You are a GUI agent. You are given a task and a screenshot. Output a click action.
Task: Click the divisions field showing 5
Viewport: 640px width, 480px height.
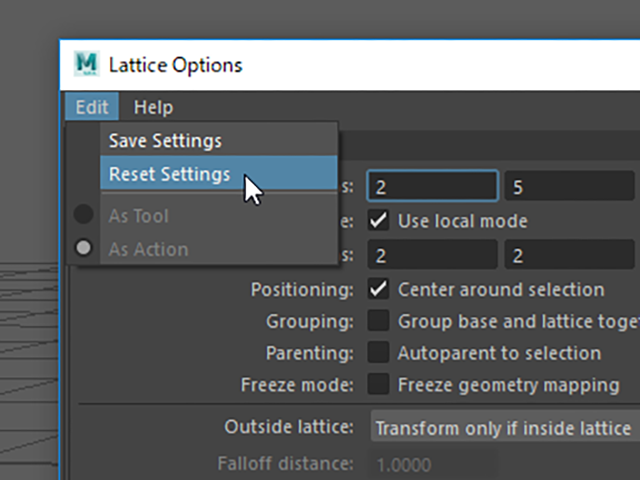tap(570, 187)
